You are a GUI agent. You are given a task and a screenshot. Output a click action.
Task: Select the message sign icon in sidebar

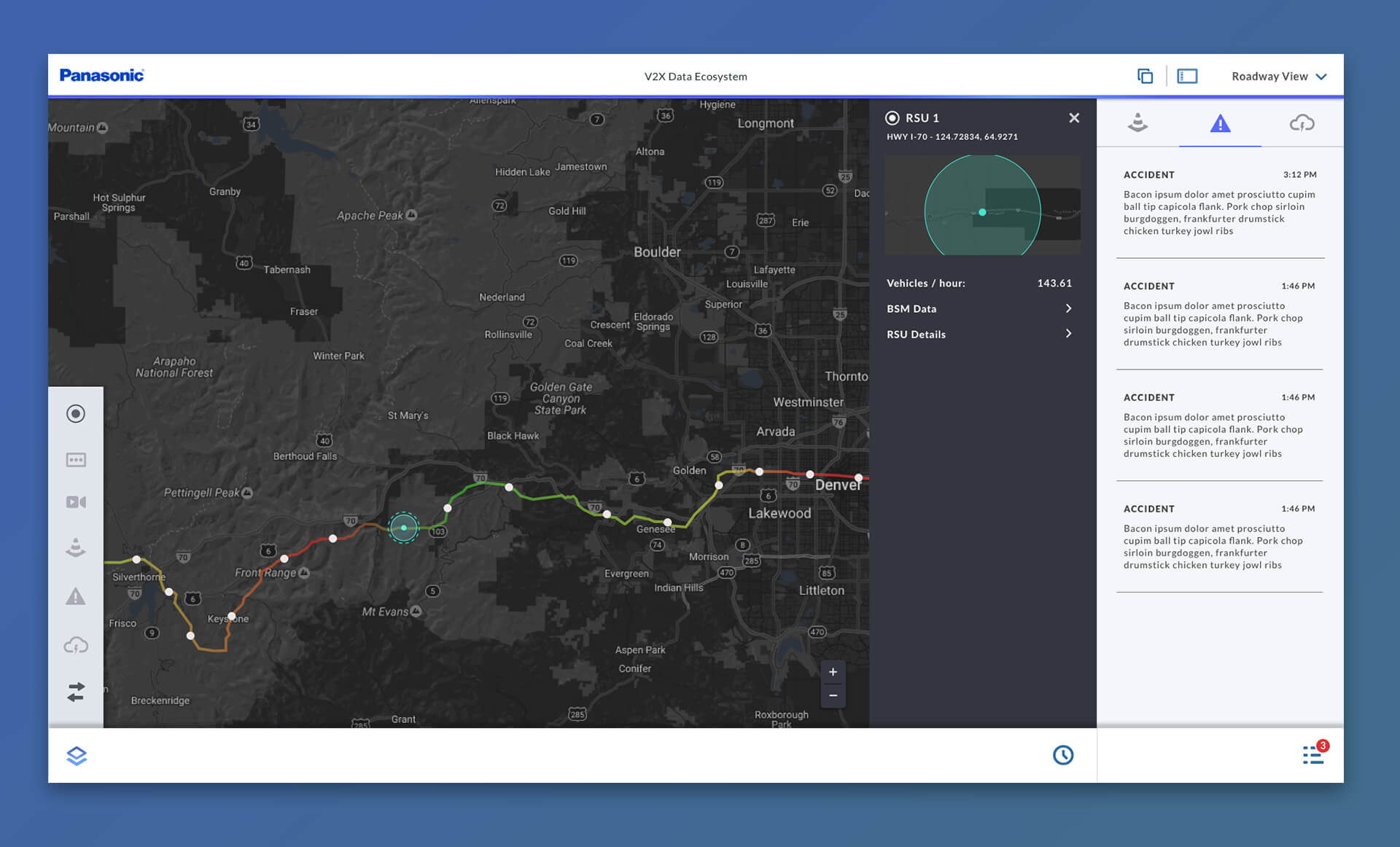76,460
